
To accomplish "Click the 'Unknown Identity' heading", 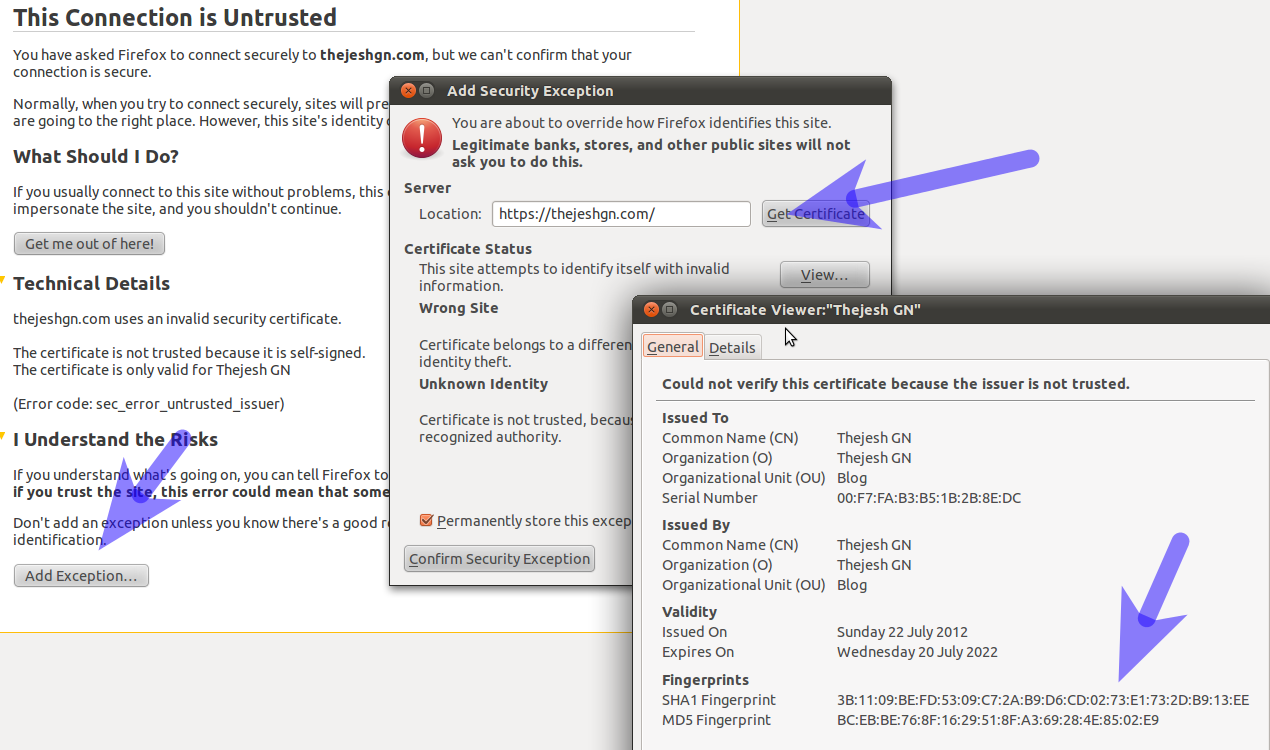I will click(x=483, y=384).
